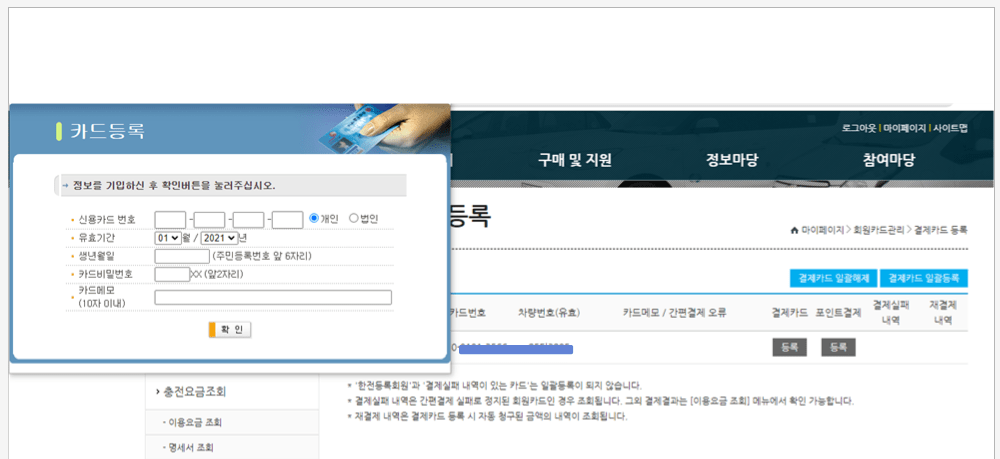Click the 로그아웃 link

[x=860, y=128]
